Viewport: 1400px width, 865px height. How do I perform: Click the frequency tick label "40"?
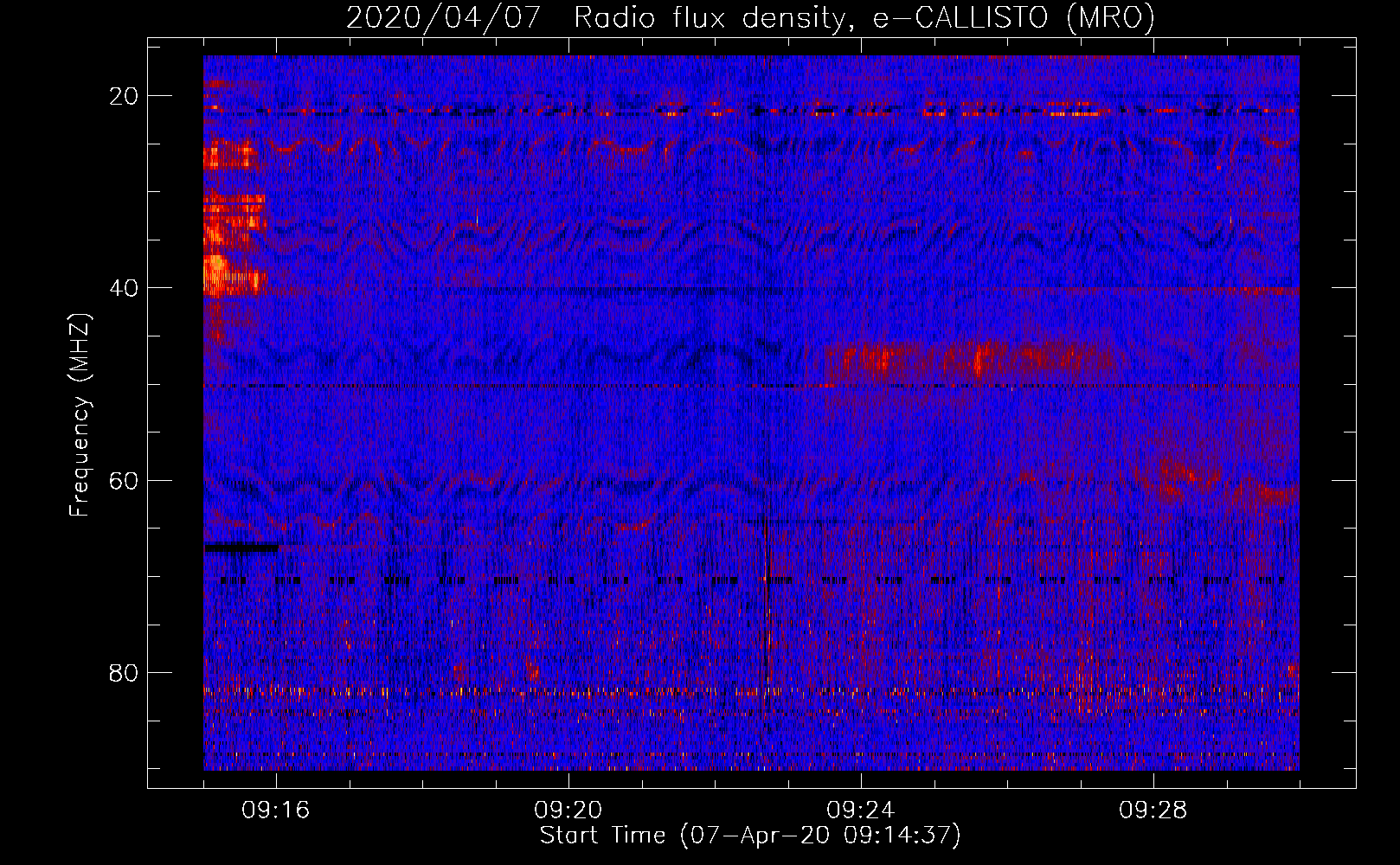pos(124,288)
